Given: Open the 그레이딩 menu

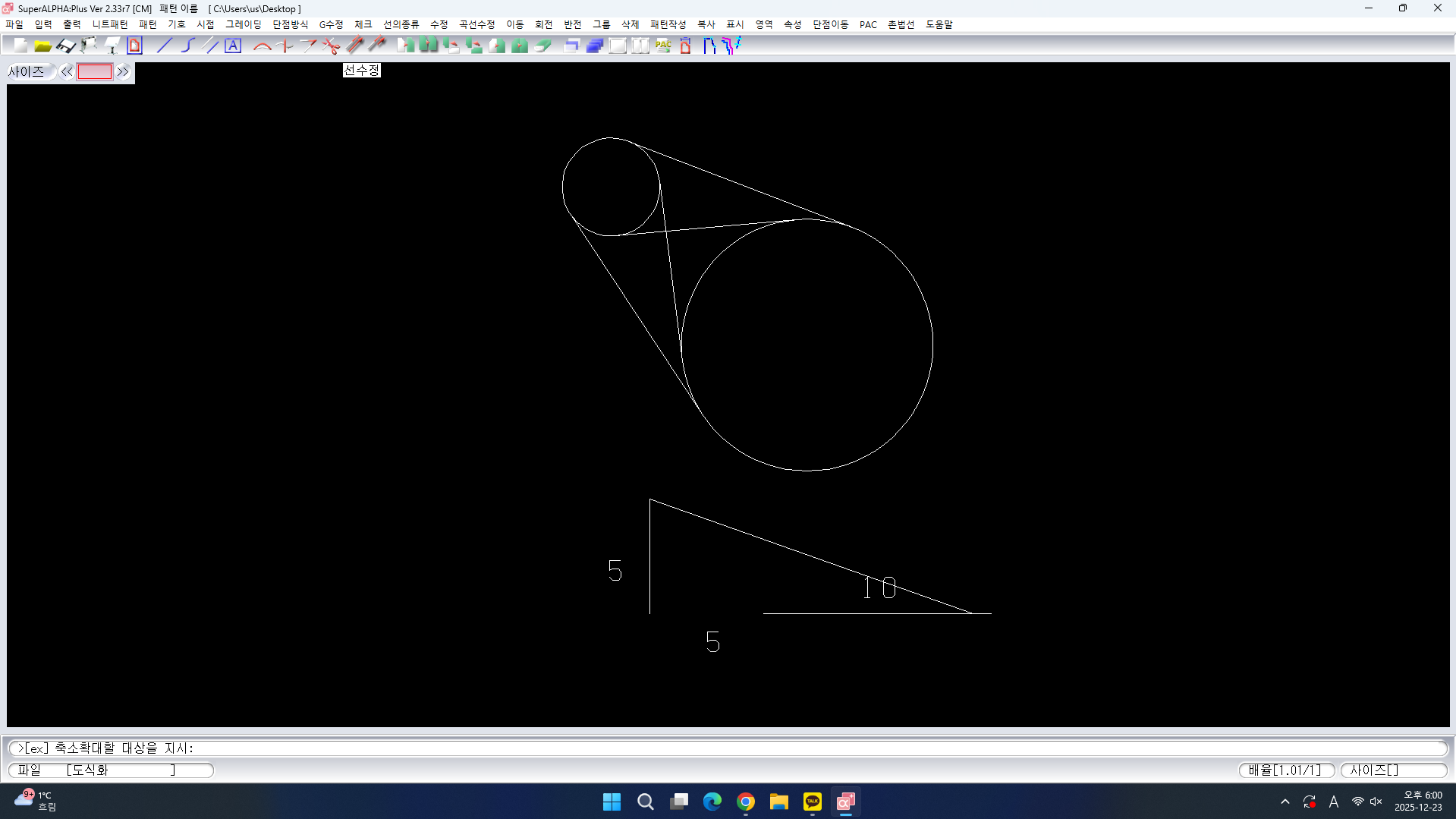Looking at the screenshot, I should click(243, 24).
